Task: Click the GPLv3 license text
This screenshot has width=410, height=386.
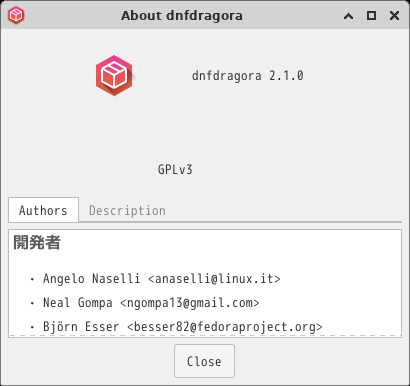Action: tap(175, 169)
